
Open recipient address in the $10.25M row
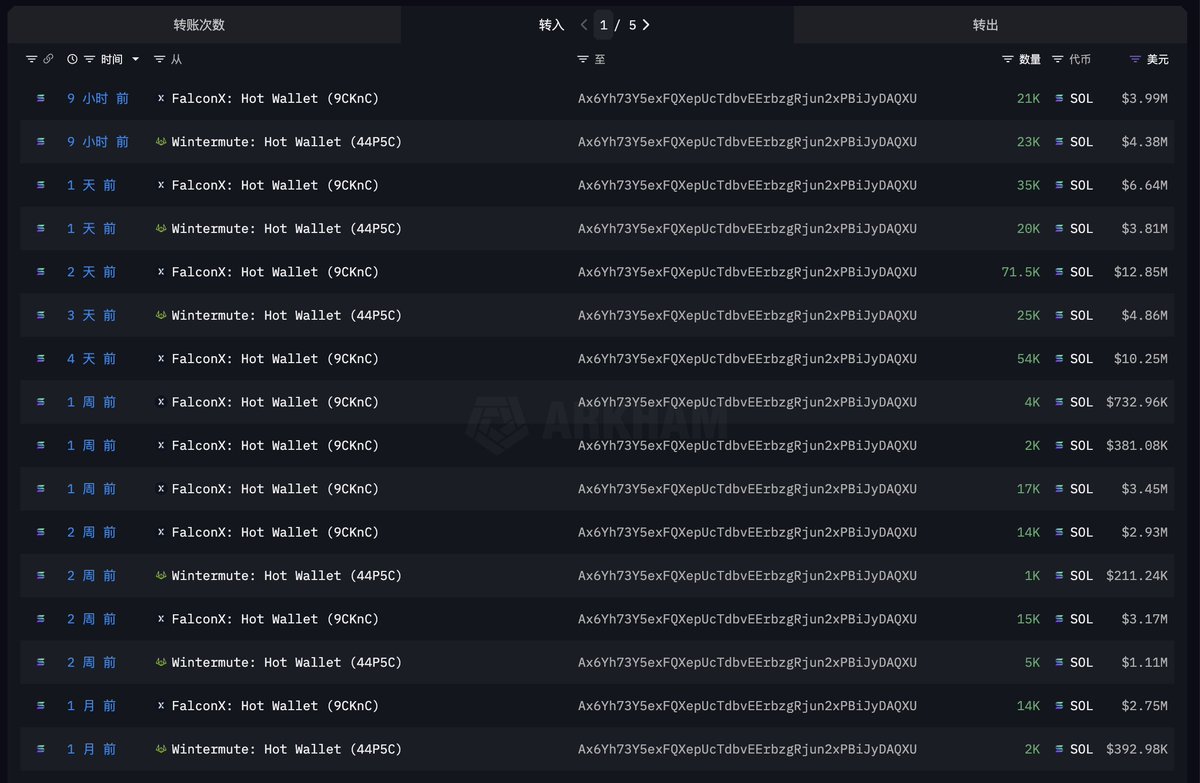(x=747, y=358)
